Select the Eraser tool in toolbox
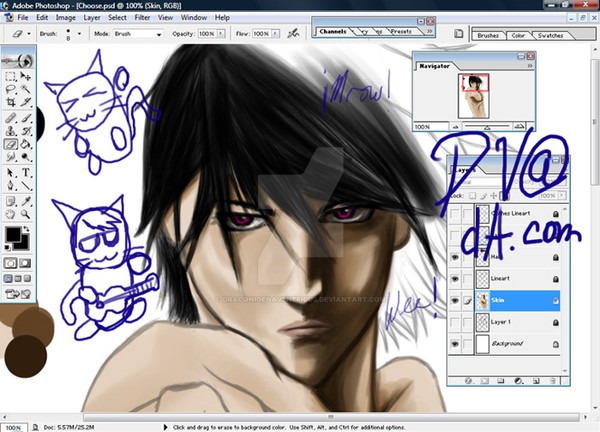Image resolution: width=600 pixels, height=432 pixels. [11, 144]
